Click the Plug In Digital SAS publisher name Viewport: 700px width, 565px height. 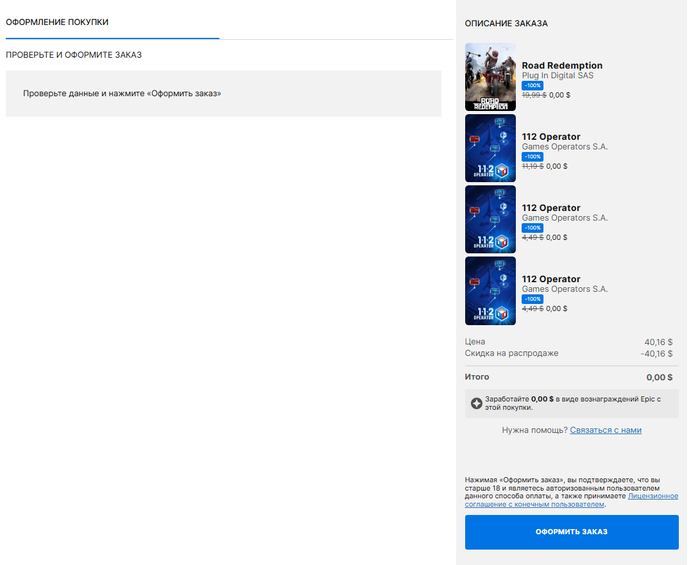(562, 76)
